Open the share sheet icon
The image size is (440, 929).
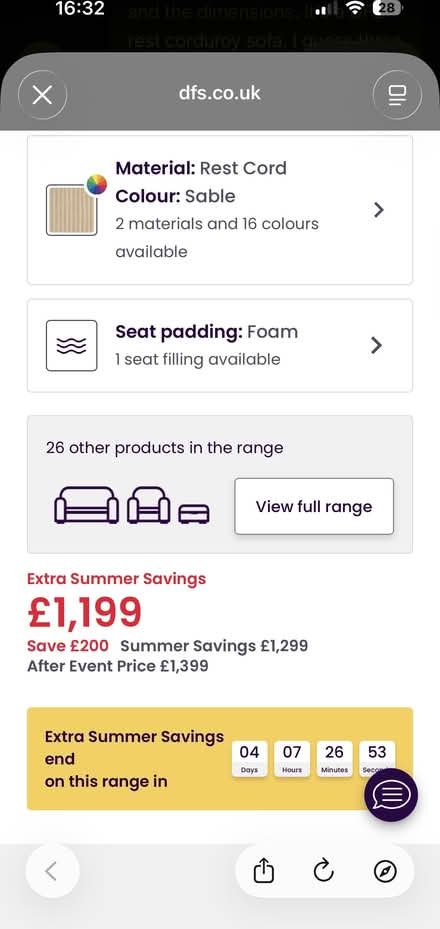point(264,871)
